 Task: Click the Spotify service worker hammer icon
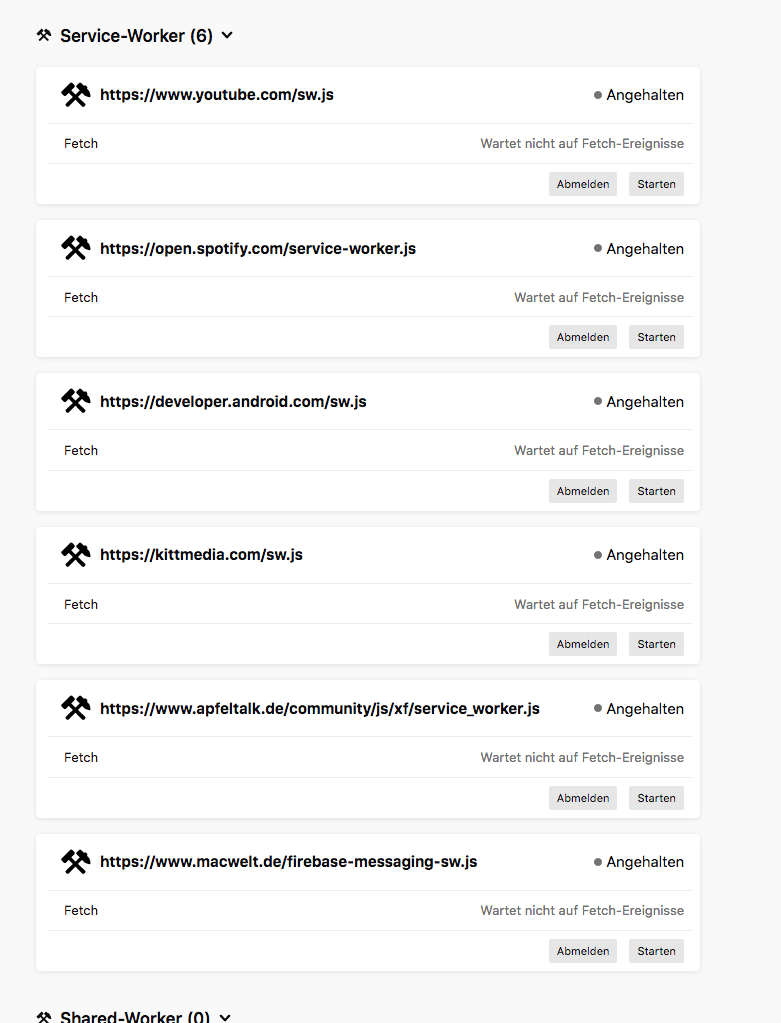76,248
